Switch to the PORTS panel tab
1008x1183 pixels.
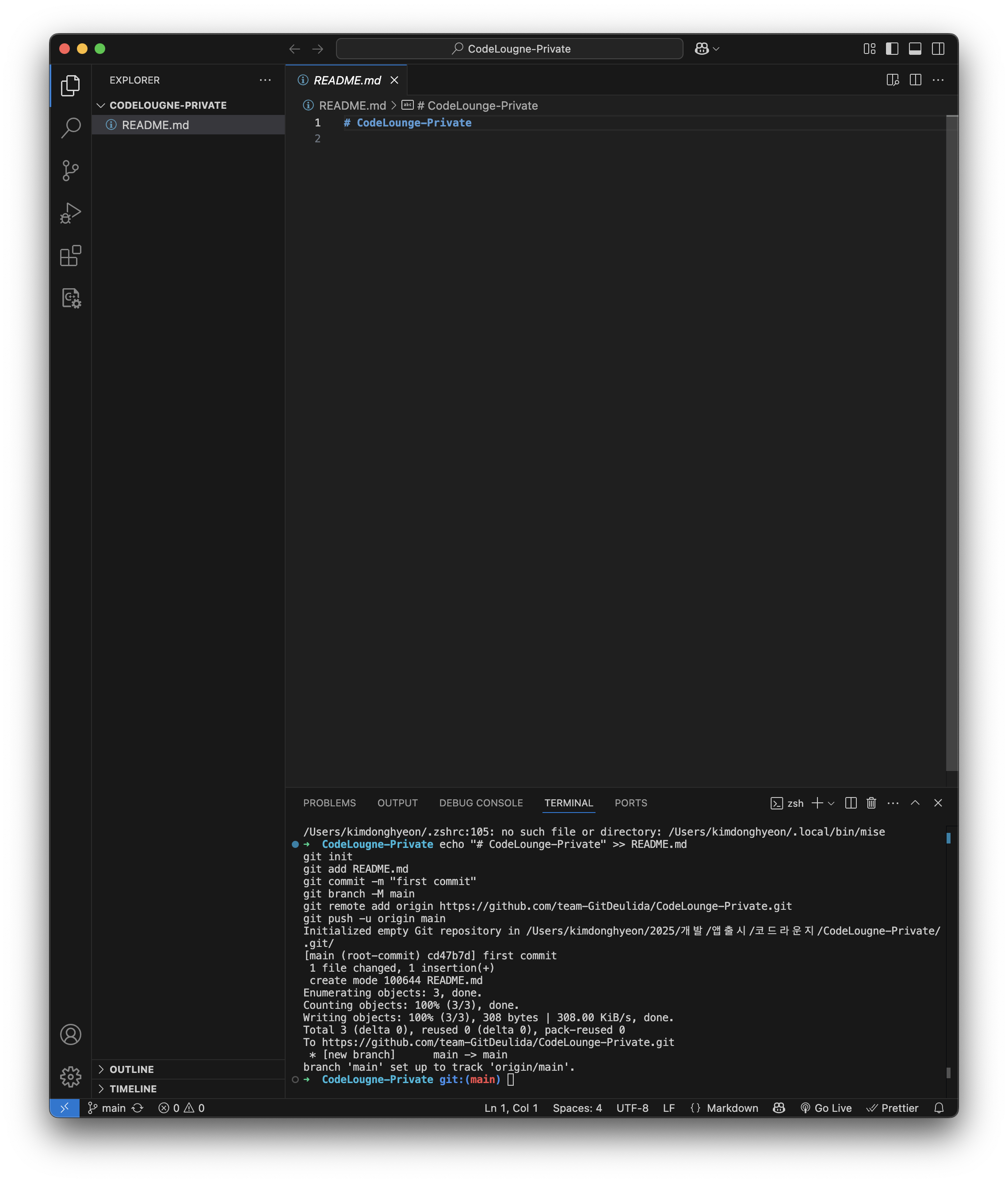coord(630,803)
